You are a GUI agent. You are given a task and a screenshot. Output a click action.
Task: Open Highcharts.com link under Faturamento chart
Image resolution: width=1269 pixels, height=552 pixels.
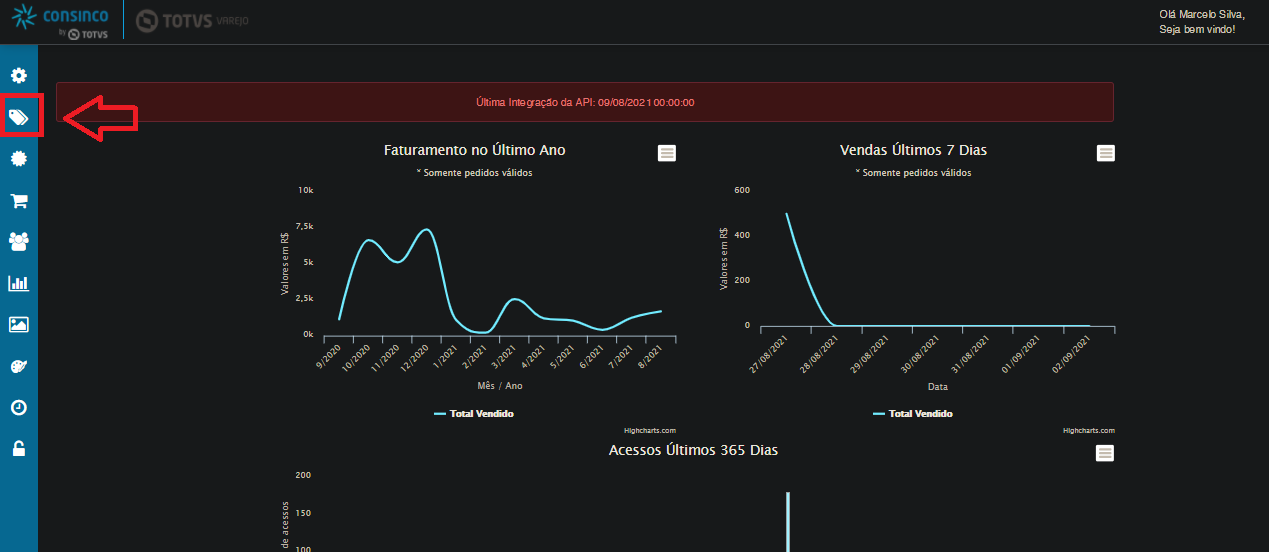pos(650,431)
